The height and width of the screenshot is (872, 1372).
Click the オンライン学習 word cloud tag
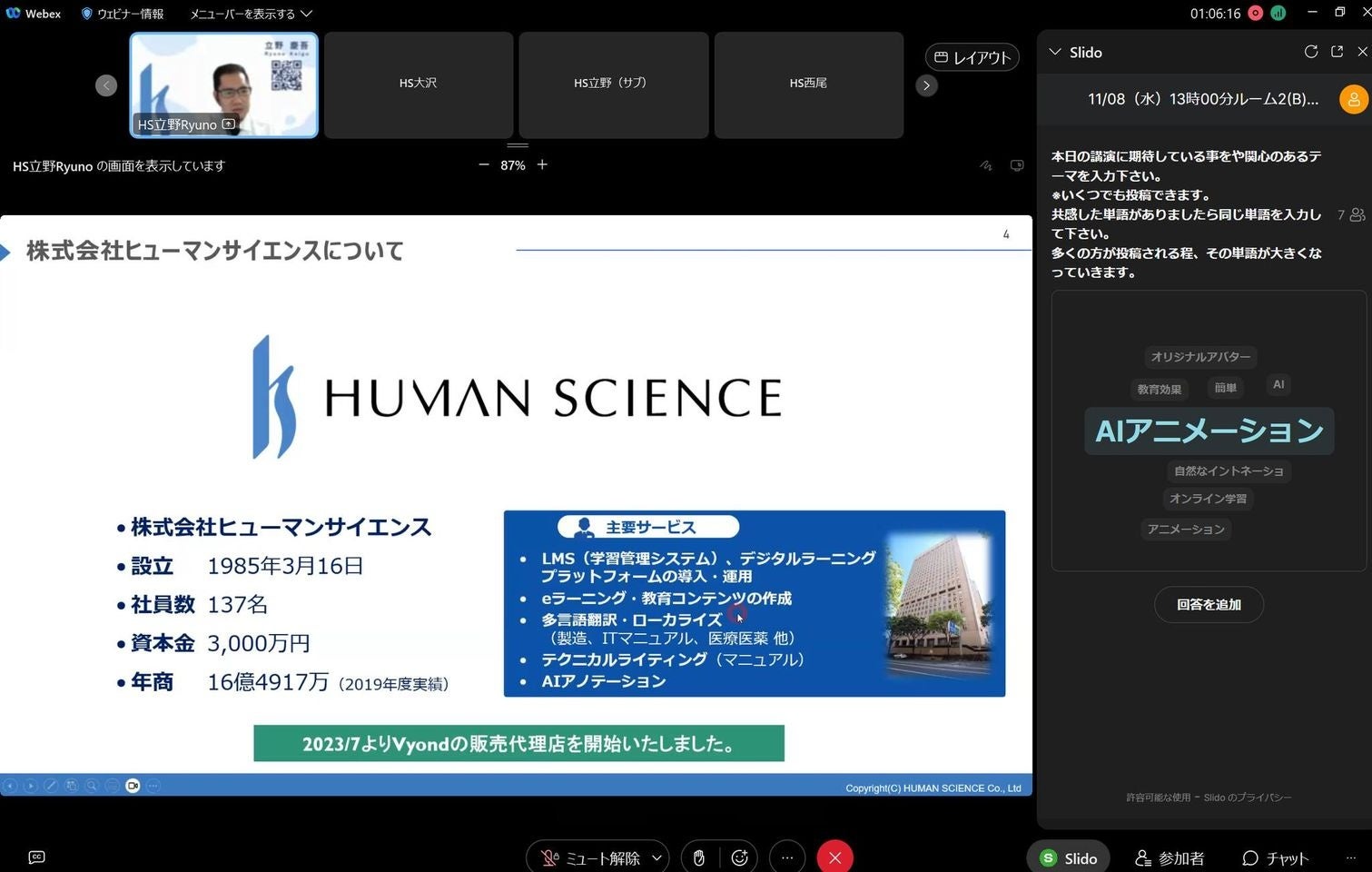[x=1208, y=499]
